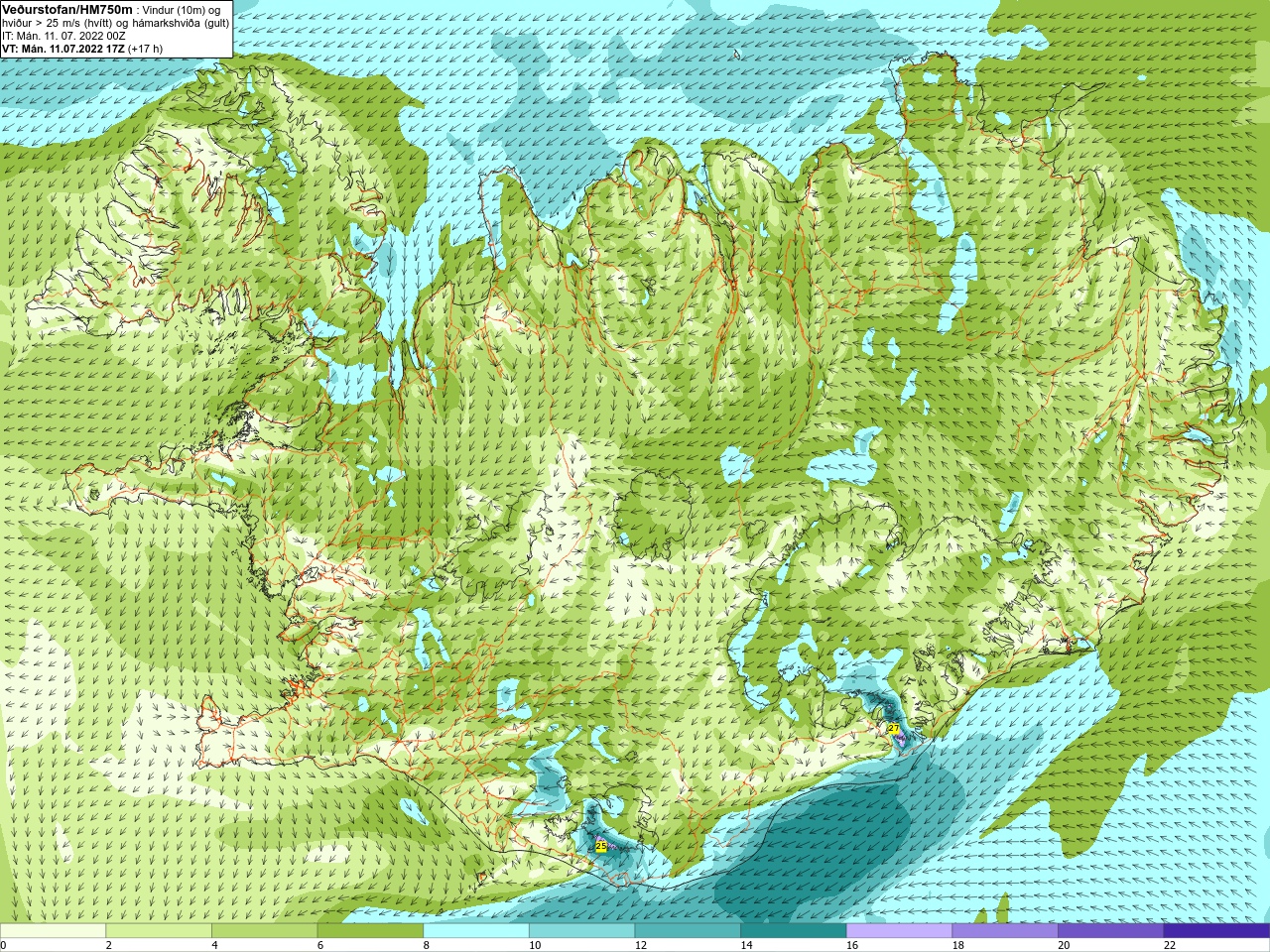Select the 0–2 m/s pale yellow swatch
This screenshot has height=952, width=1270.
tap(53, 931)
